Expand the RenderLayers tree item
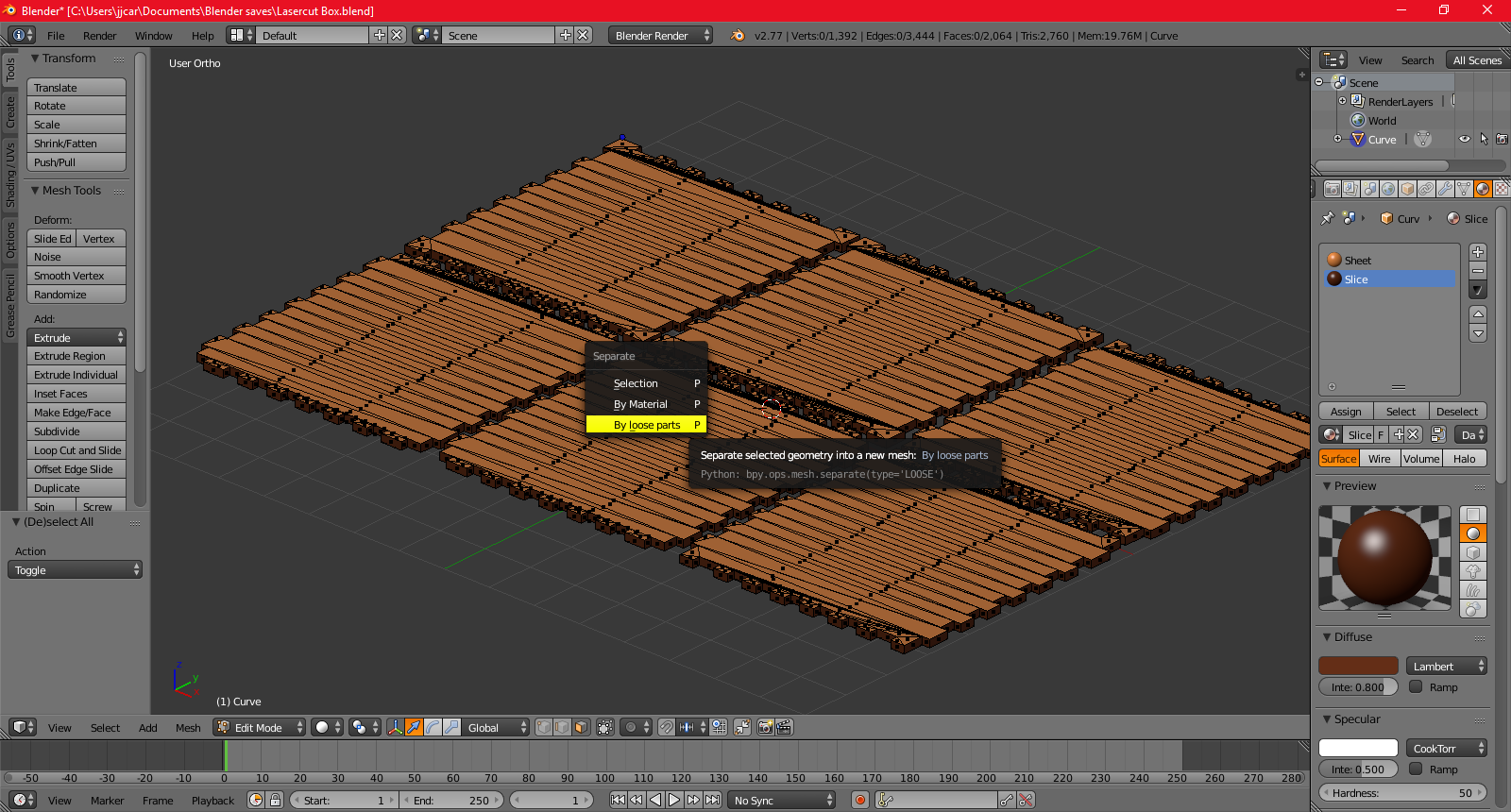This screenshot has height=812, width=1511. pyautogui.click(x=1342, y=101)
